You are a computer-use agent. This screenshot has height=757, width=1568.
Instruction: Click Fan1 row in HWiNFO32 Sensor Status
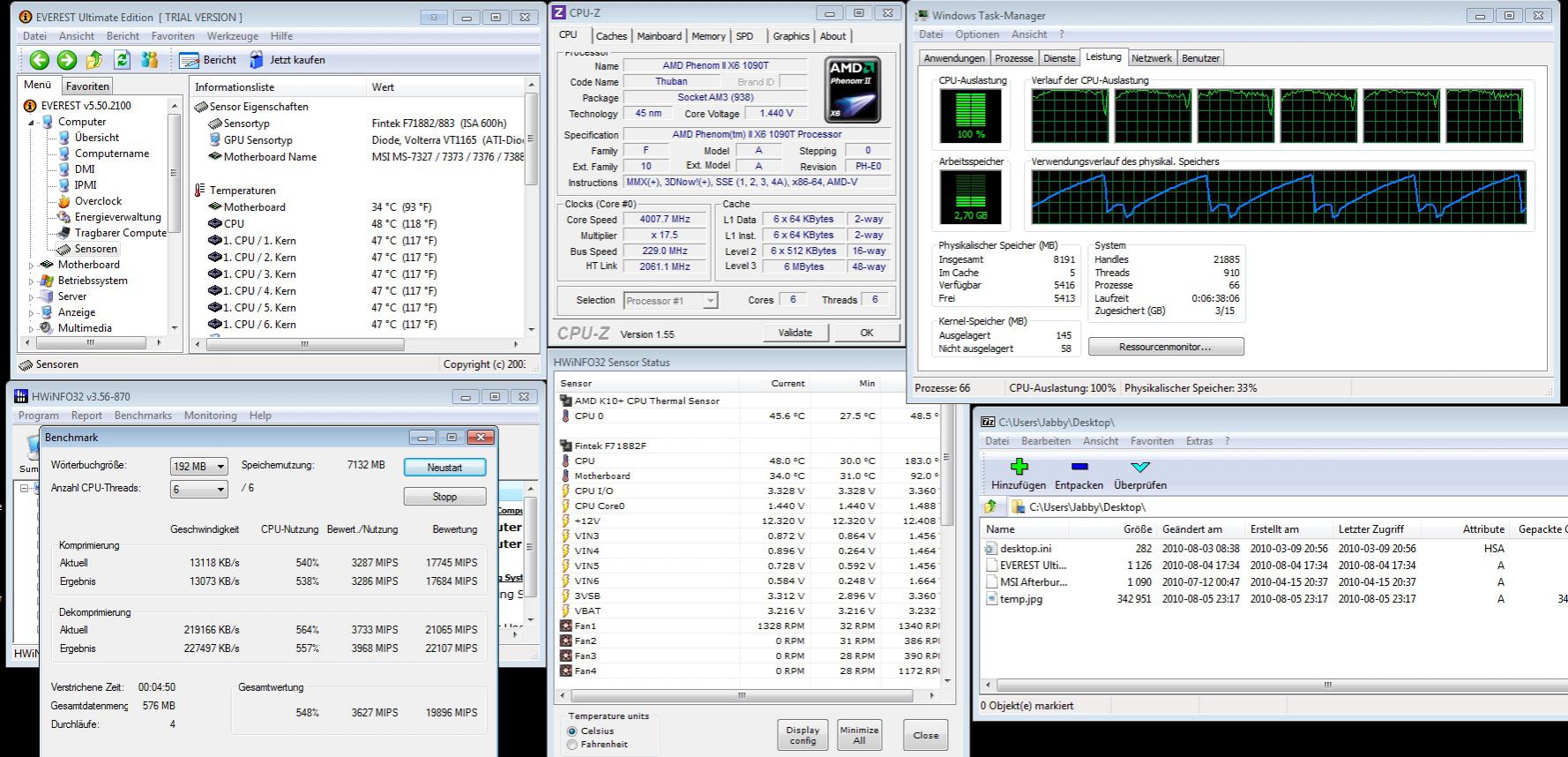(750, 626)
